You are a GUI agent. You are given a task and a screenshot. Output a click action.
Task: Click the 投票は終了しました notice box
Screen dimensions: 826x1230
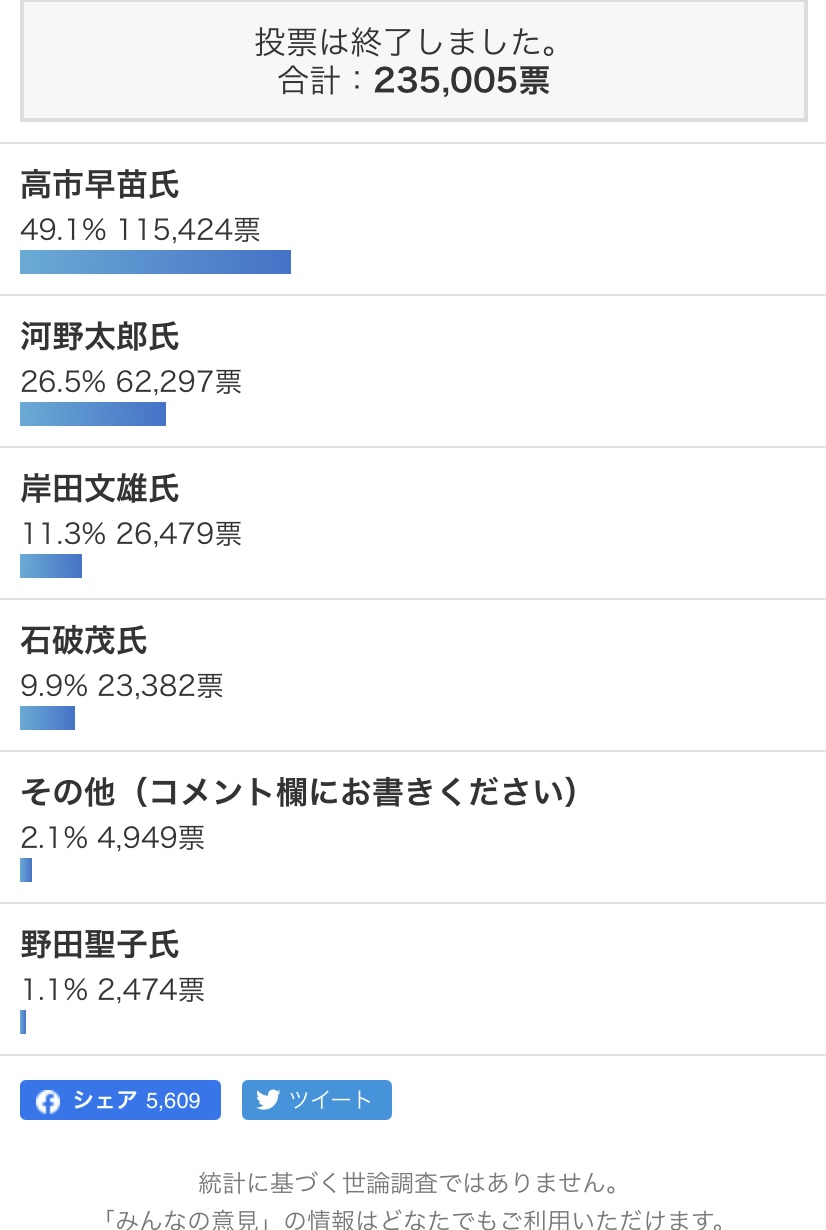[413, 61]
